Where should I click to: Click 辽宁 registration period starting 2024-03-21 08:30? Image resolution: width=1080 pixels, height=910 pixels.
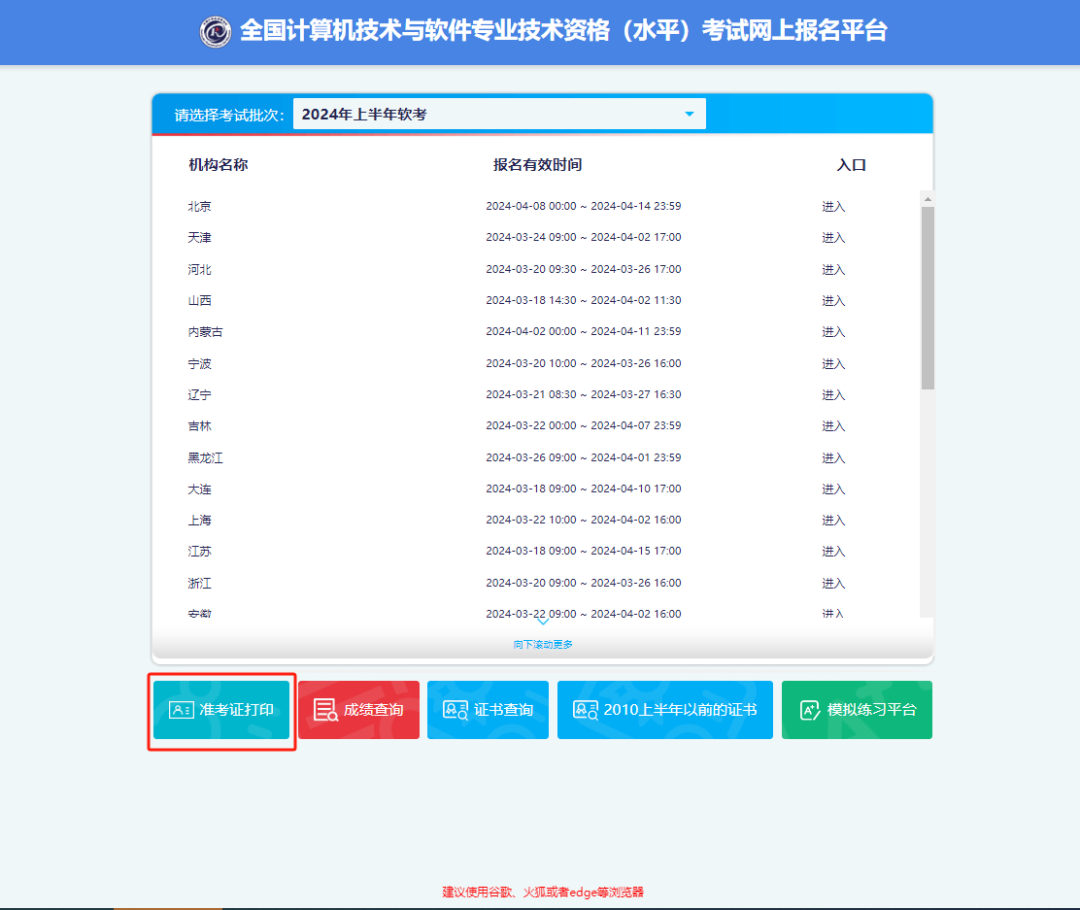583,394
